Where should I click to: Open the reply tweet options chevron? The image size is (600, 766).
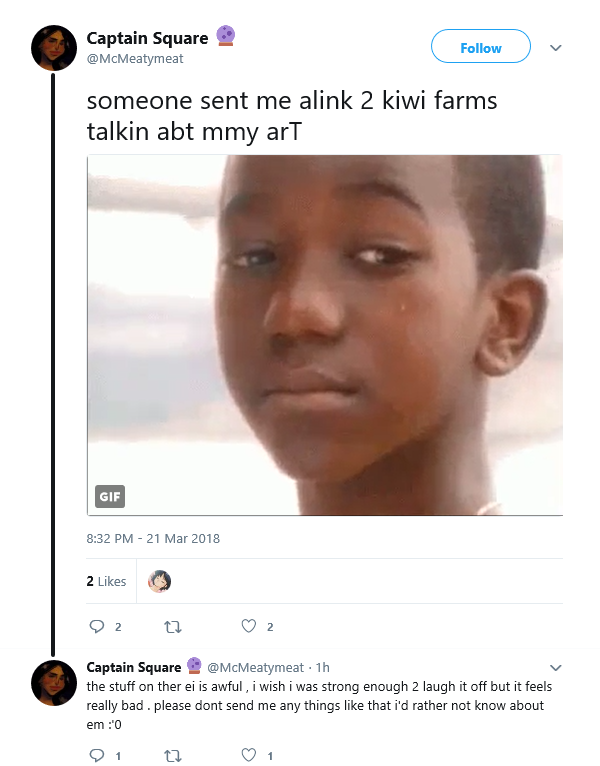[556, 667]
